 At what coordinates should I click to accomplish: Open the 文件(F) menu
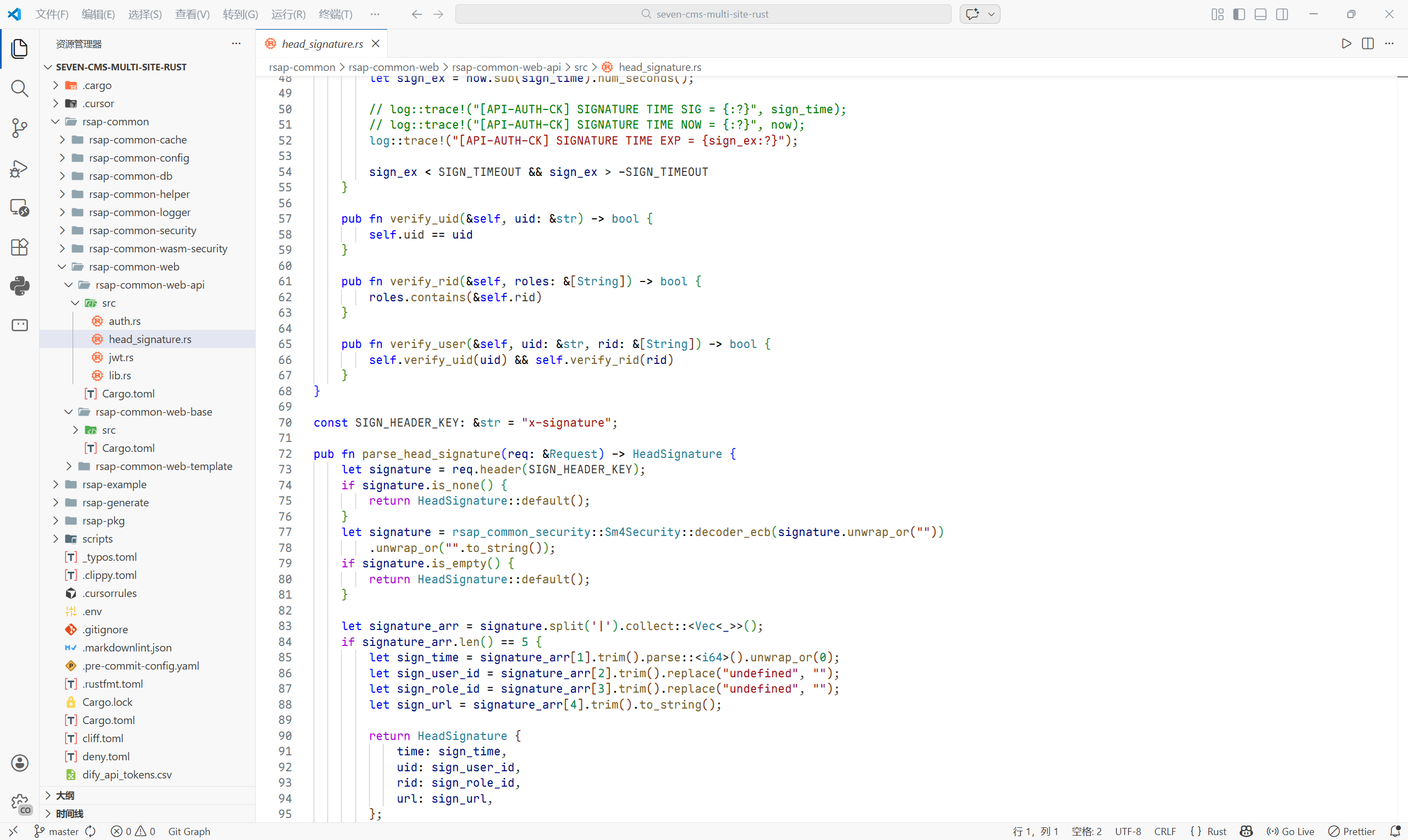pyautogui.click(x=52, y=14)
